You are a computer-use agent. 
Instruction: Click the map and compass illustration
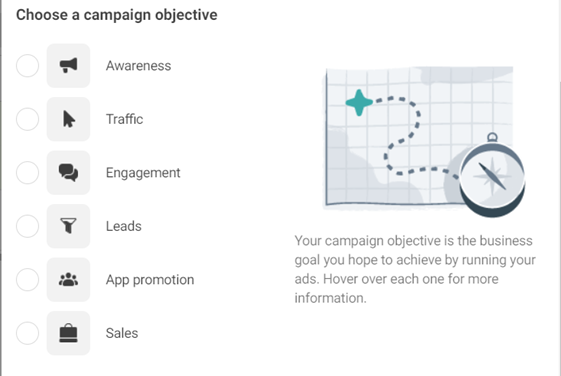pos(424,141)
